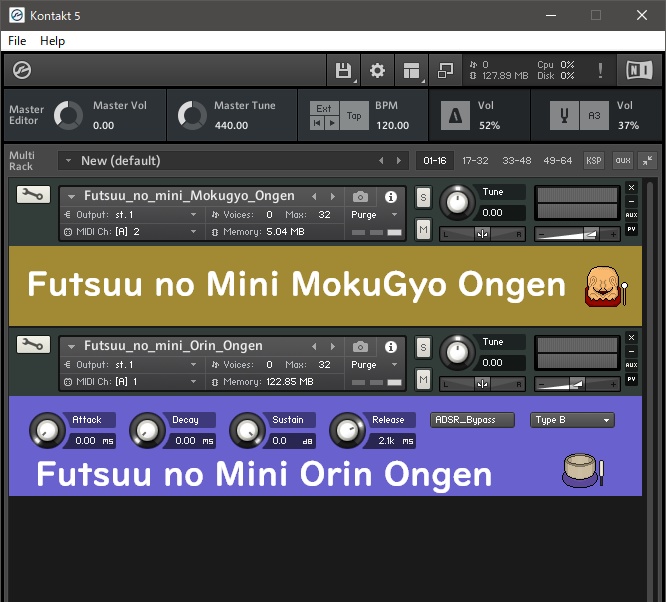
Task: Toggle ADSR_Bypass button
Action: (472, 420)
